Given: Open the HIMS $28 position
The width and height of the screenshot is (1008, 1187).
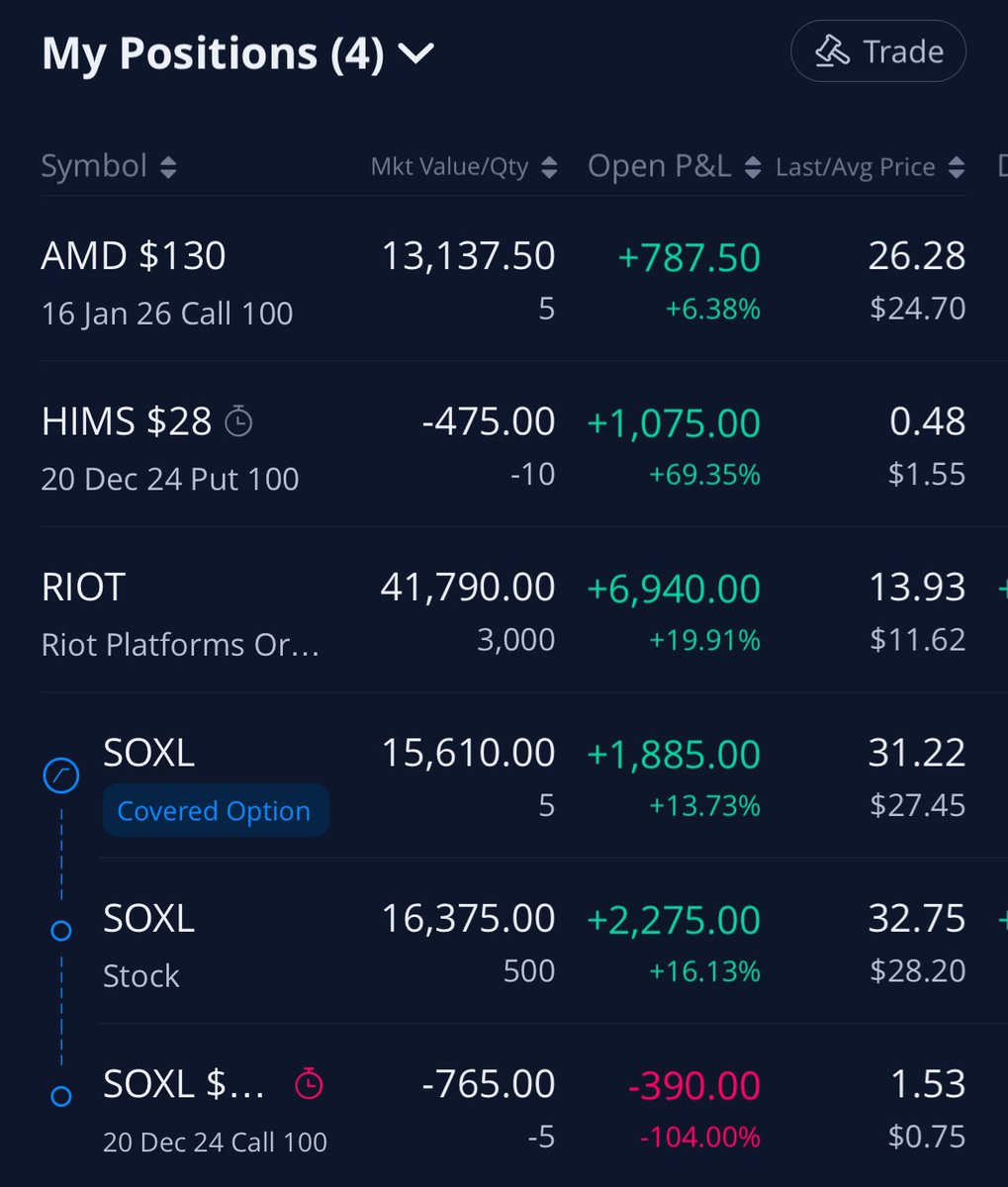Looking at the screenshot, I should pyautogui.click(x=504, y=445).
